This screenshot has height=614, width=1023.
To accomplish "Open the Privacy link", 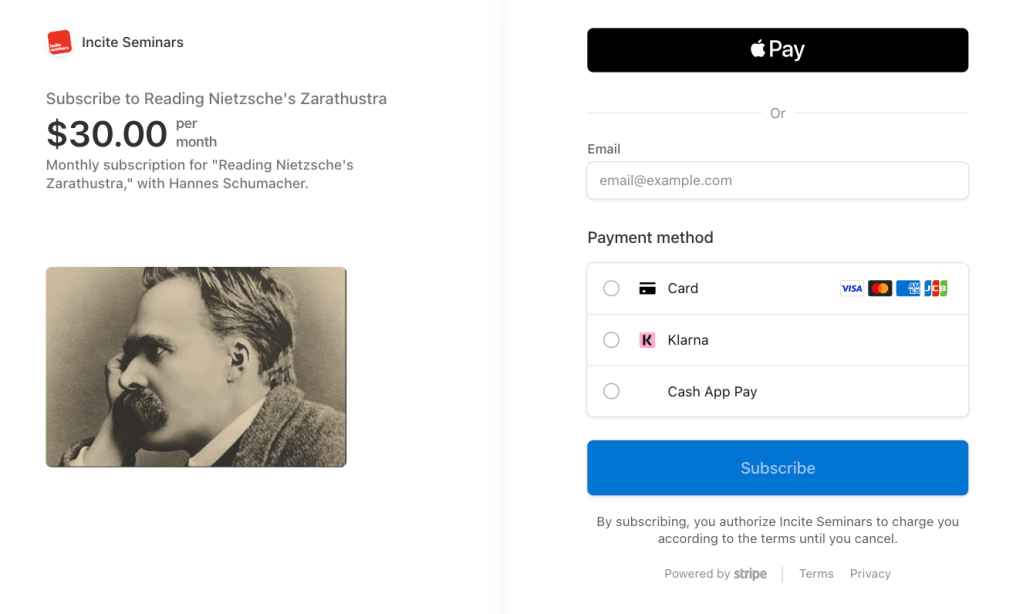I will [x=870, y=574].
